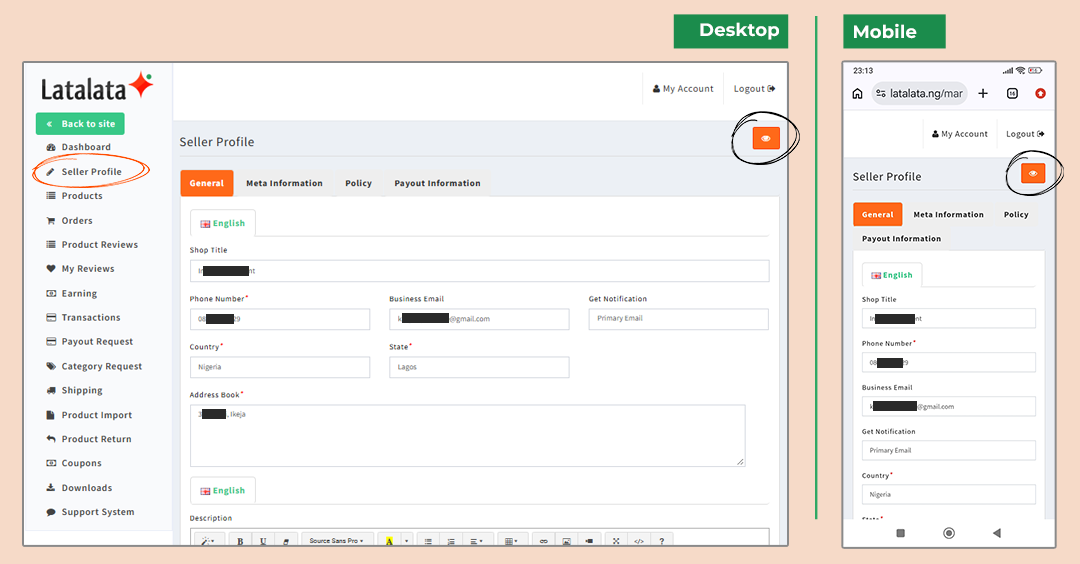This screenshot has width=1080, height=564.
Task: Insert an unordered bullet list in editor
Action: 428,541
